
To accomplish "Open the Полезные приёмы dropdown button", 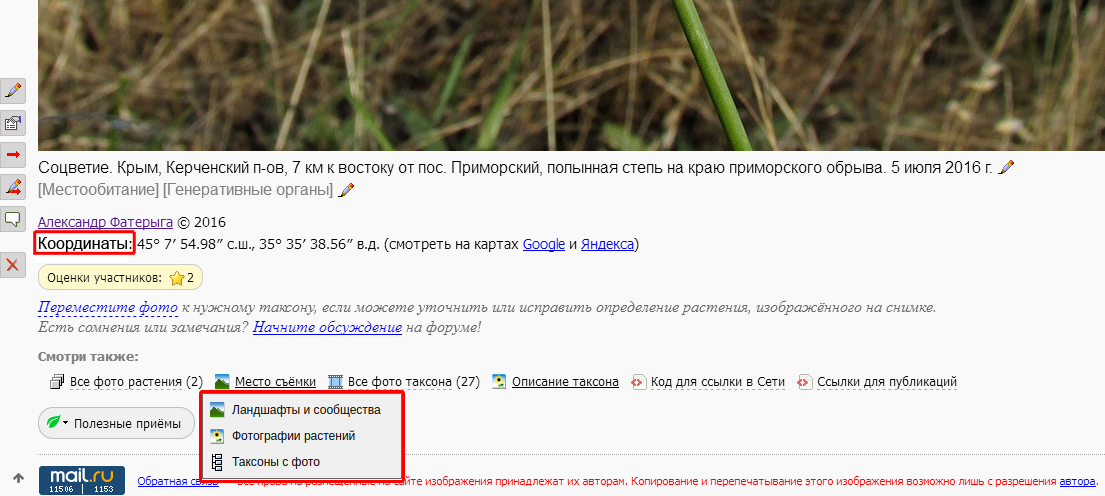I will tap(115, 423).
